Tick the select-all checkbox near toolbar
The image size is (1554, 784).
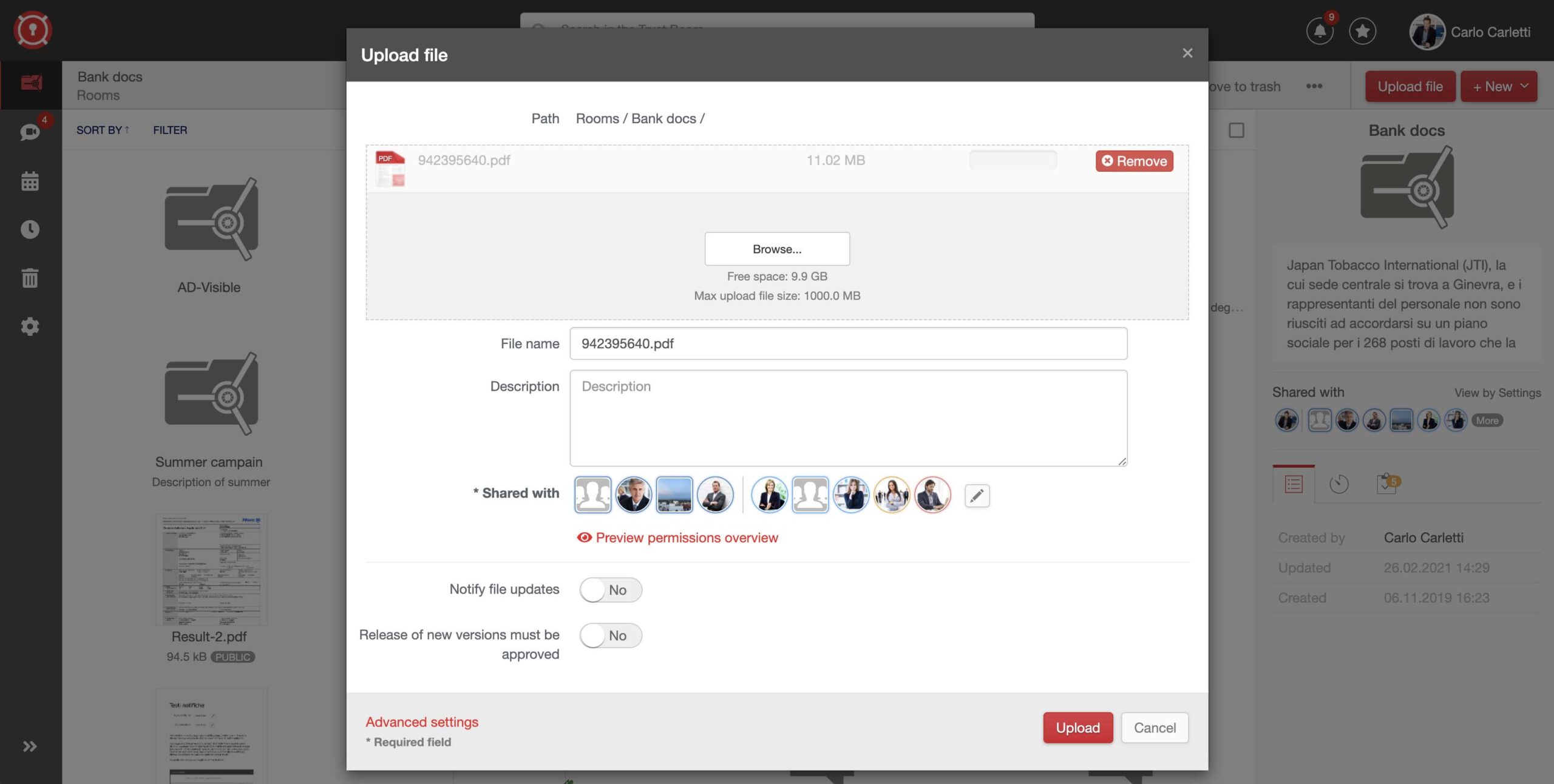1236,130
